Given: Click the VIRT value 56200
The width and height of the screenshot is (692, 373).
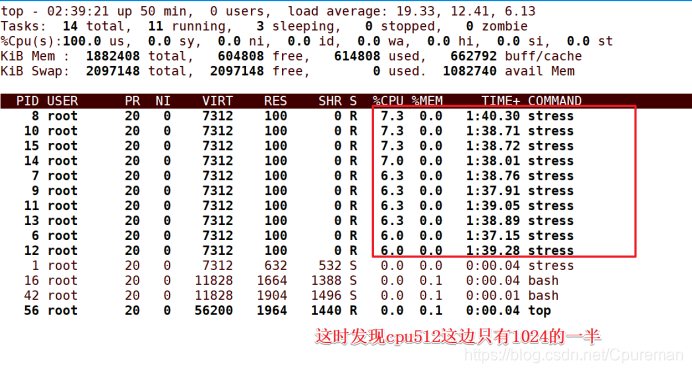Looking at the screenshot, I should (214, 311).
